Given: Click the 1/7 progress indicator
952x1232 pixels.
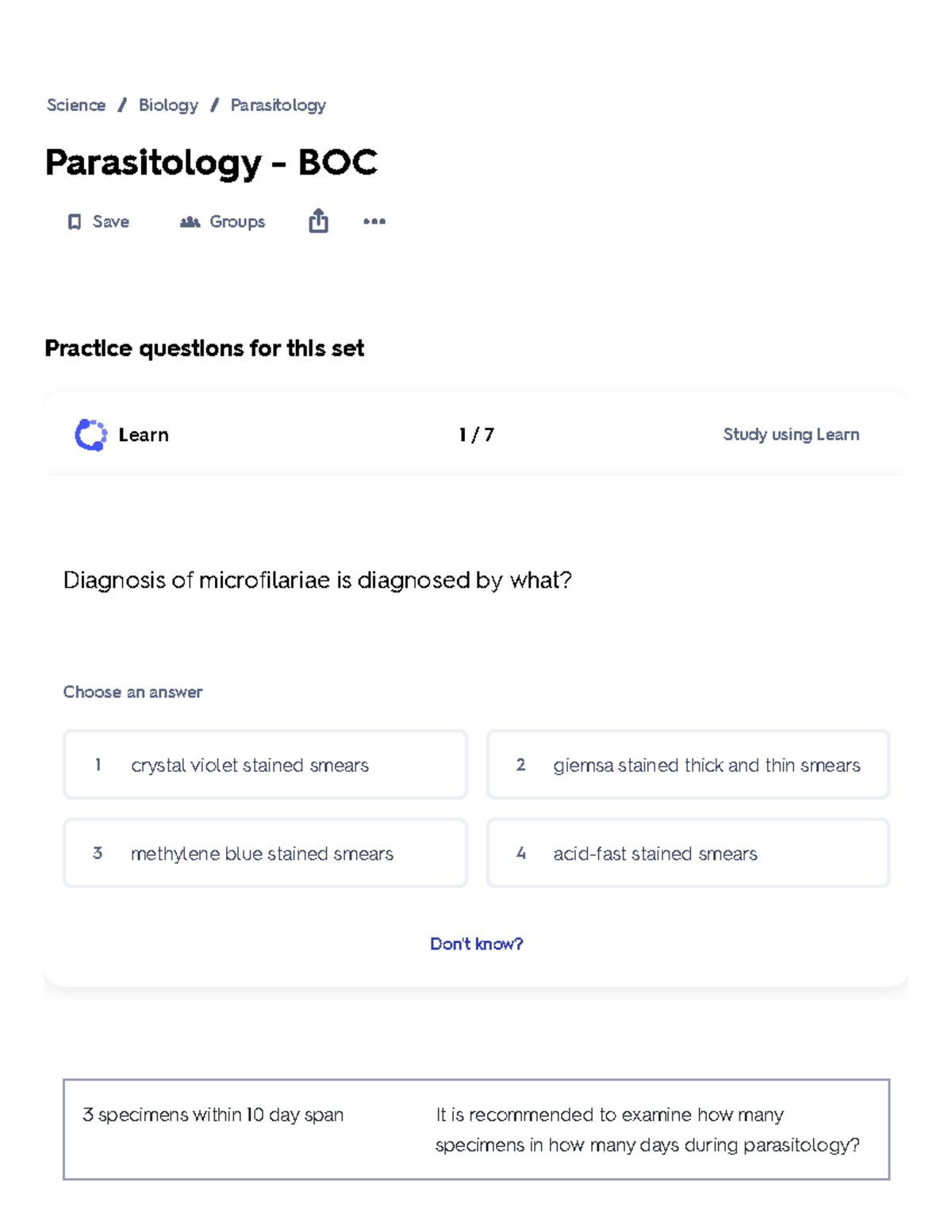Looking at the screenshot, I should click(476, 434).
